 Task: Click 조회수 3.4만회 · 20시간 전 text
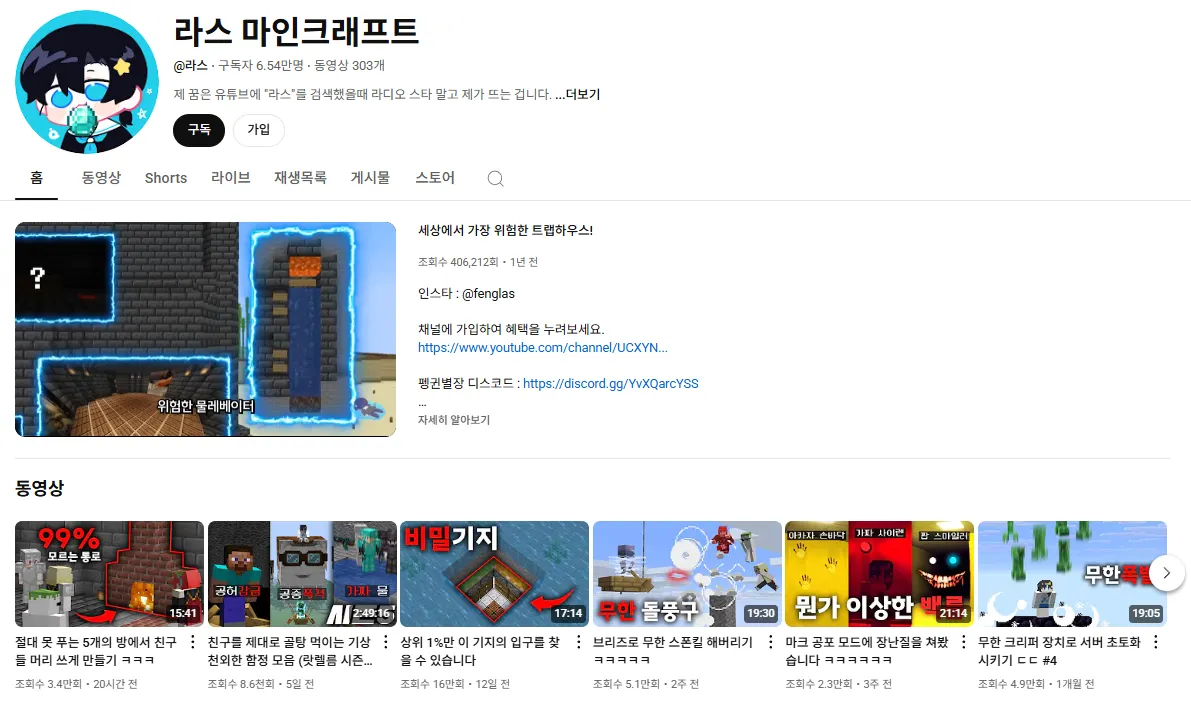point(76,684)
